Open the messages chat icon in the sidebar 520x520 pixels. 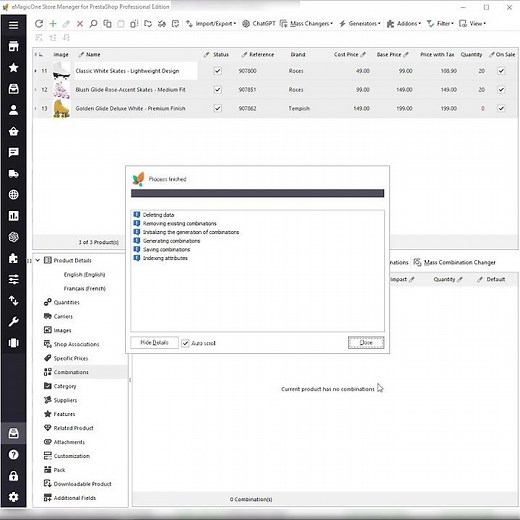coord(14,152)
